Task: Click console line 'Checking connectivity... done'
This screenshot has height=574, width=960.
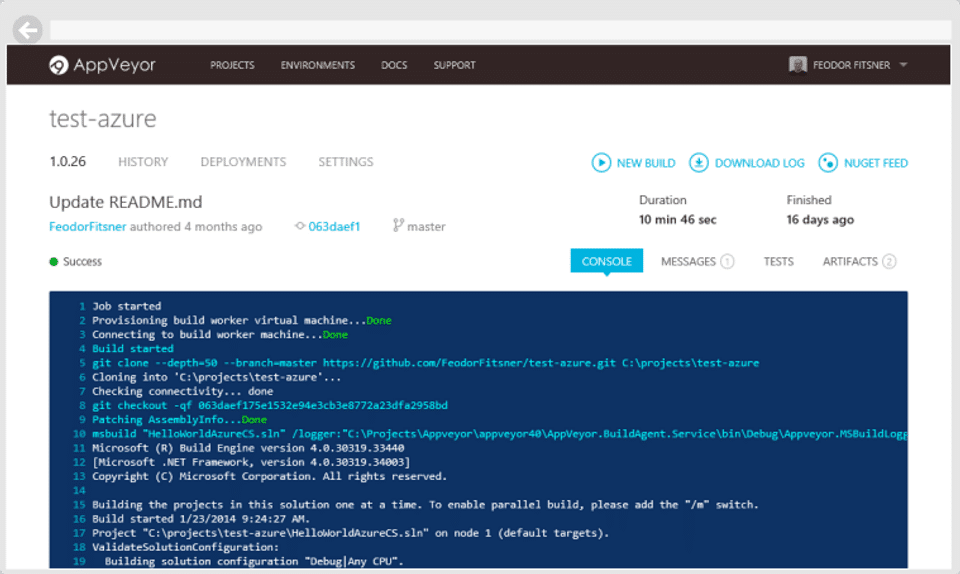Action: [x=182, y=391]
